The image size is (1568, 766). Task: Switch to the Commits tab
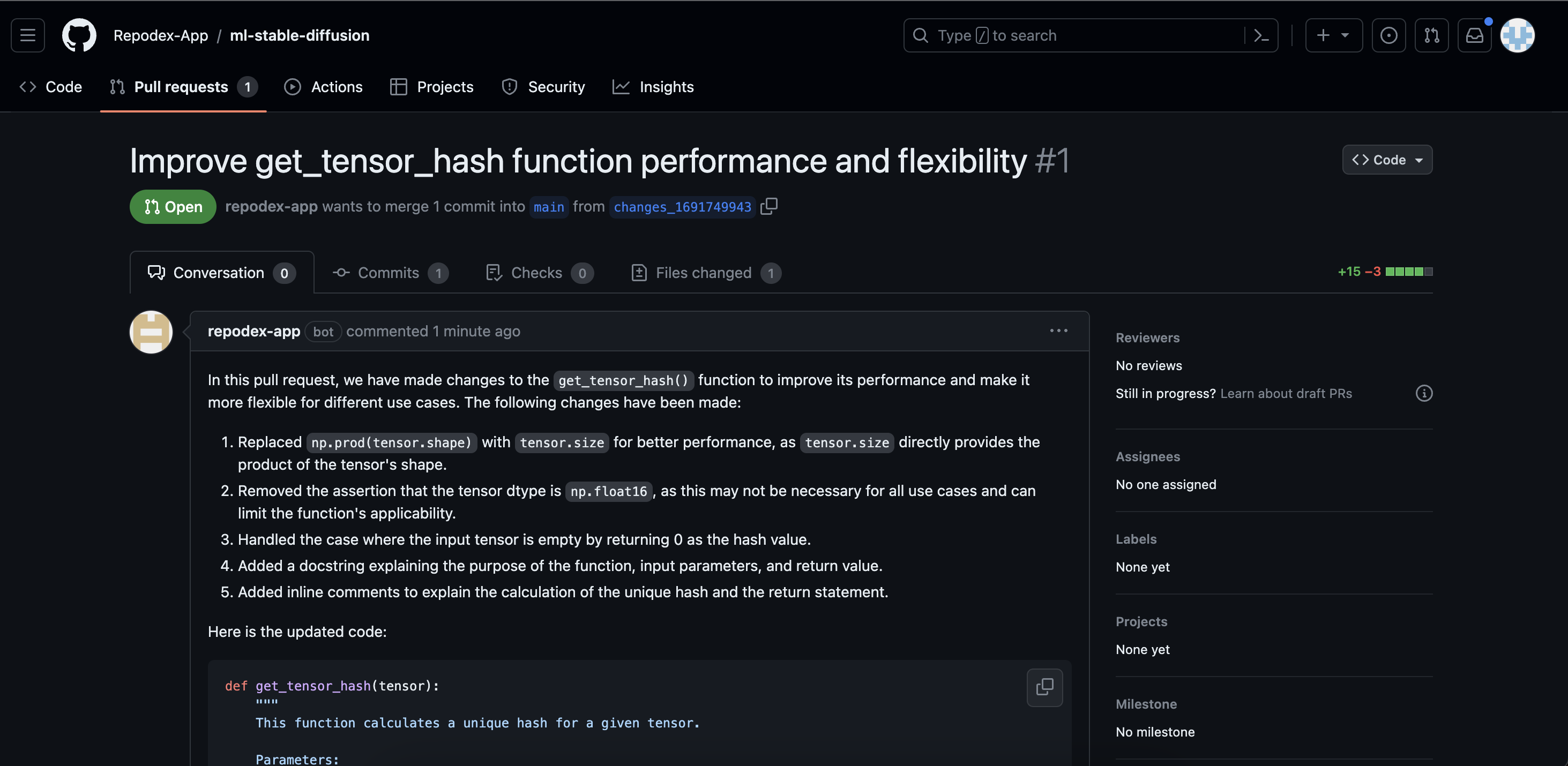pyautogui.click(x=390, y=273)
